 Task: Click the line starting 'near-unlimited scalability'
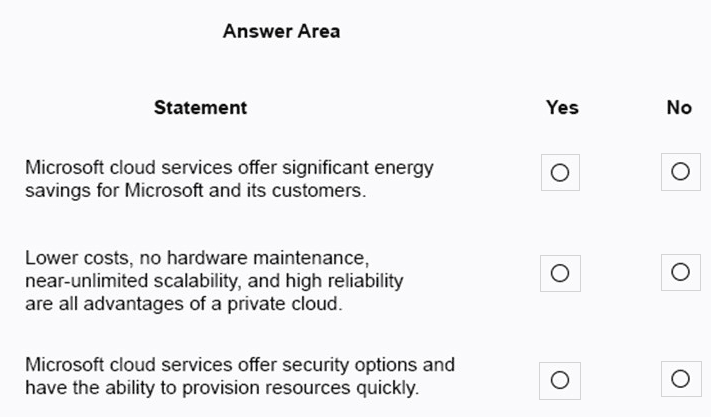[x=215, y=281]
